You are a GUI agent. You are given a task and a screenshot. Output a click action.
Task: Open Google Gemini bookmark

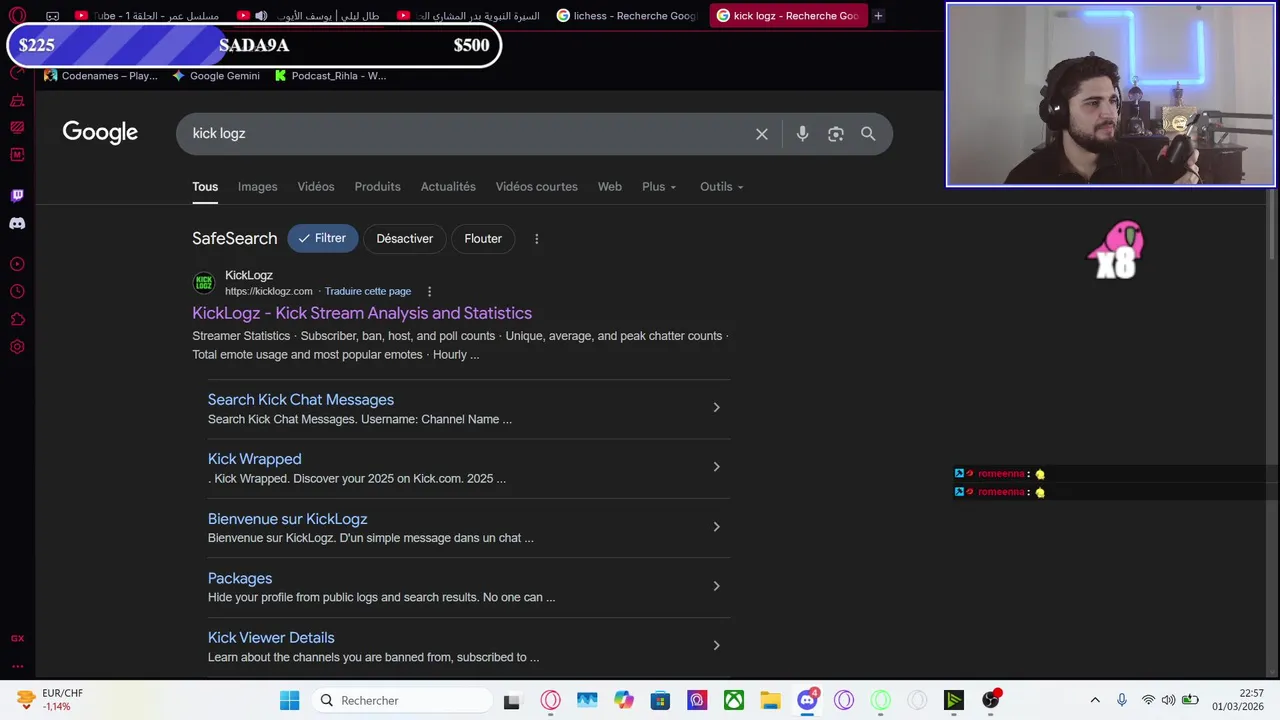tap(215, 76)
